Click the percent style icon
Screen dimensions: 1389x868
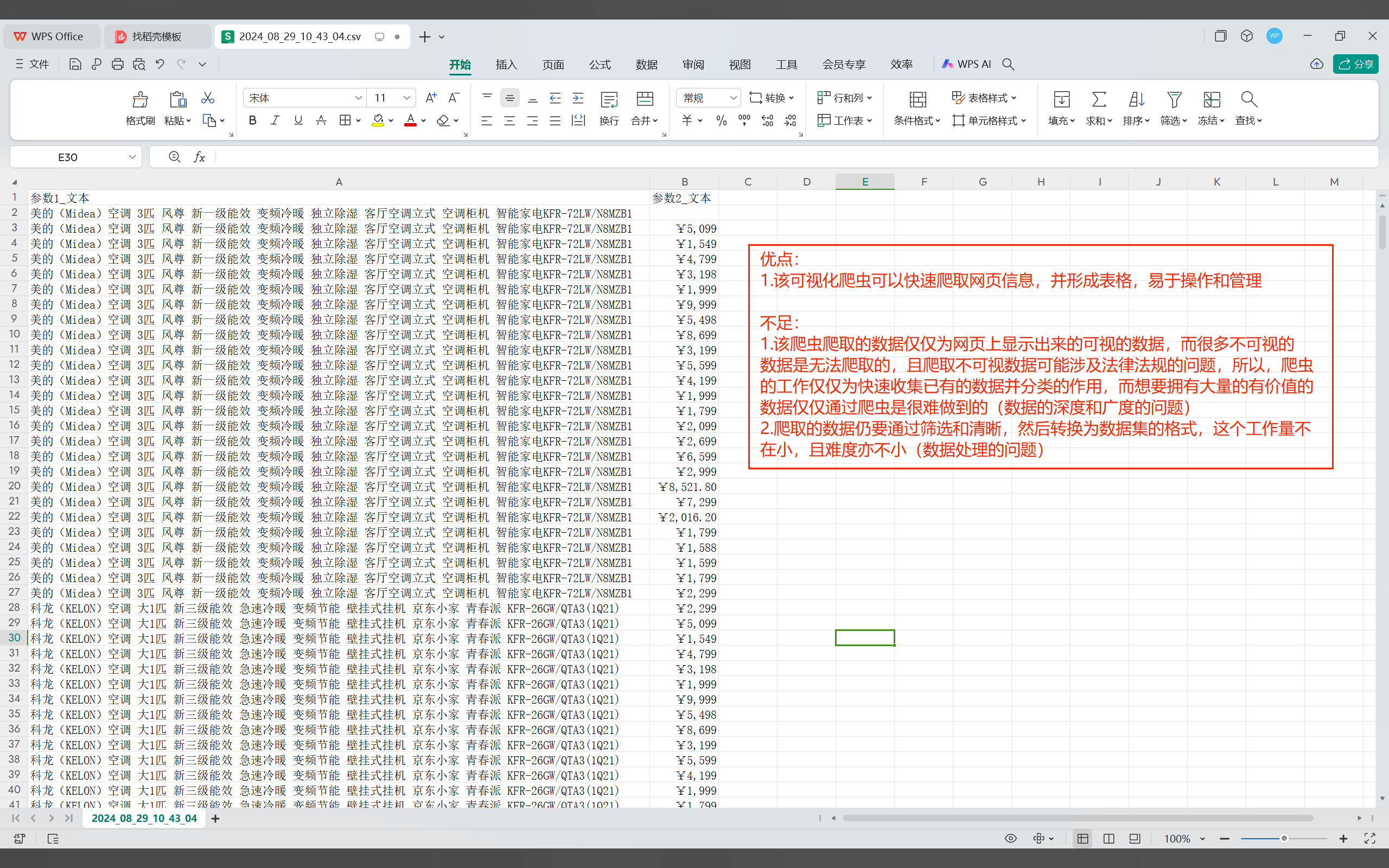pos(722,120)
